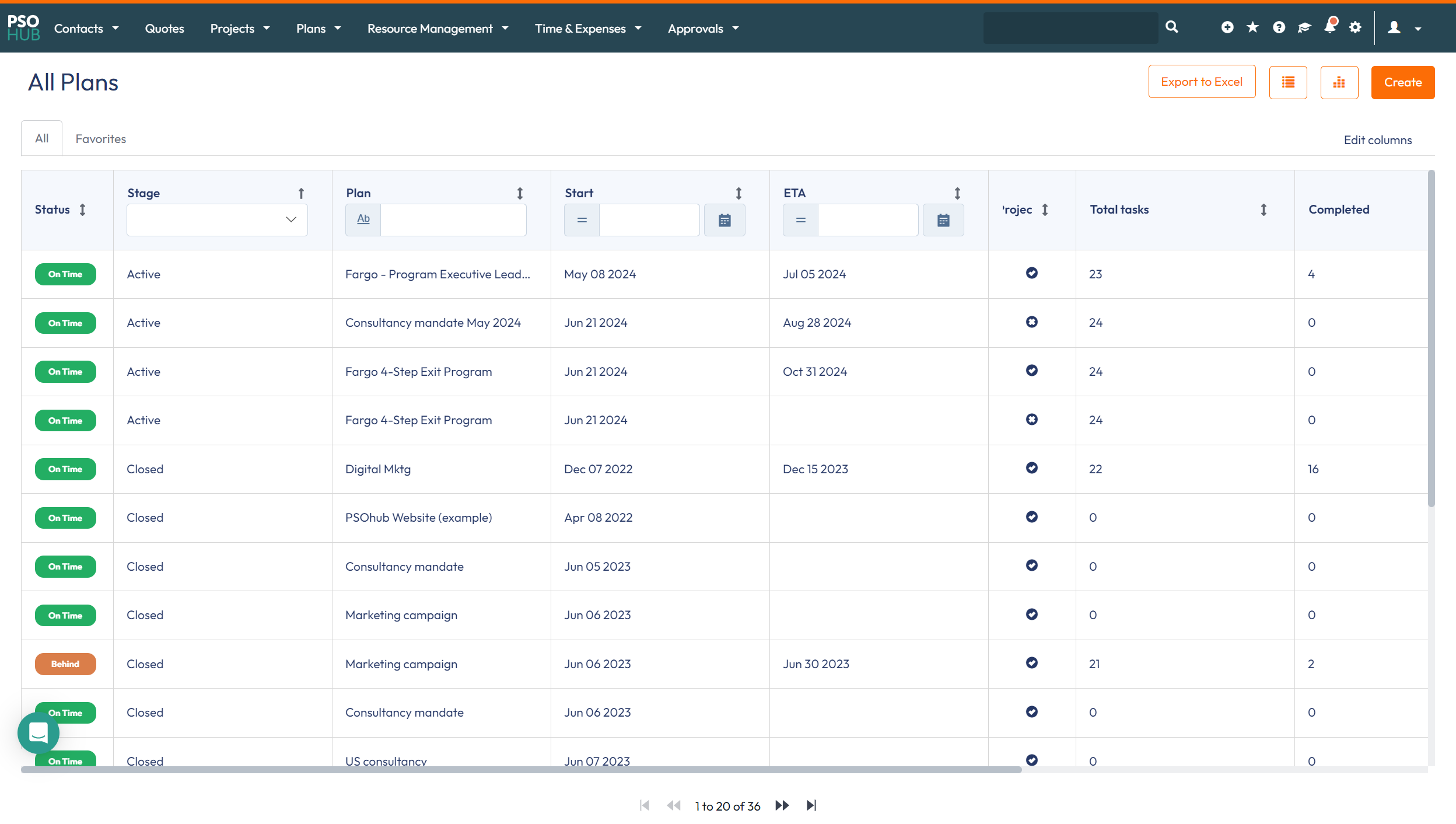Switch to chart view icon button
This screenshot has height=824, width=1456.
[x=1339, y=82]
